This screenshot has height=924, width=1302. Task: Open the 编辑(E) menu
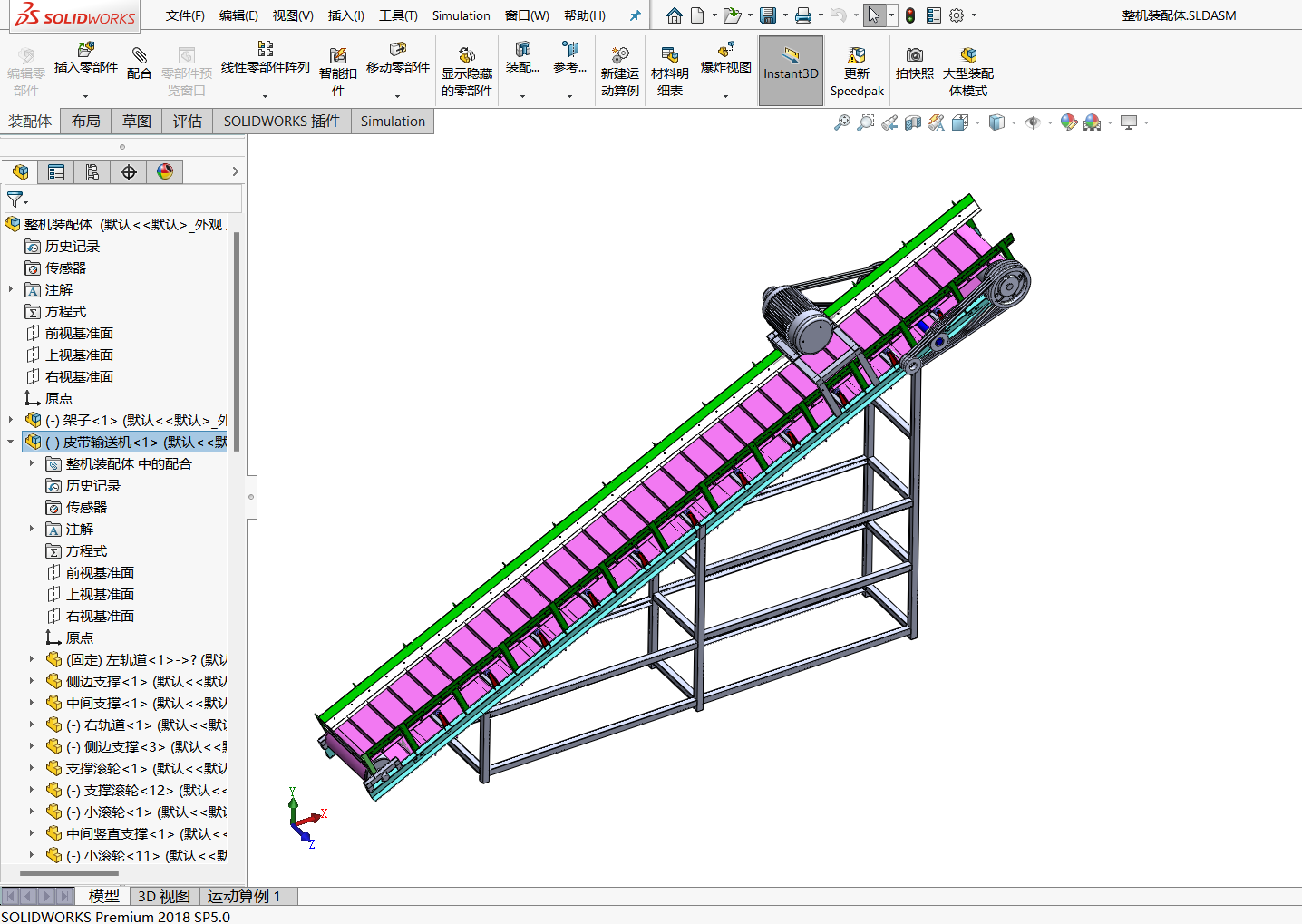(238, 15)
